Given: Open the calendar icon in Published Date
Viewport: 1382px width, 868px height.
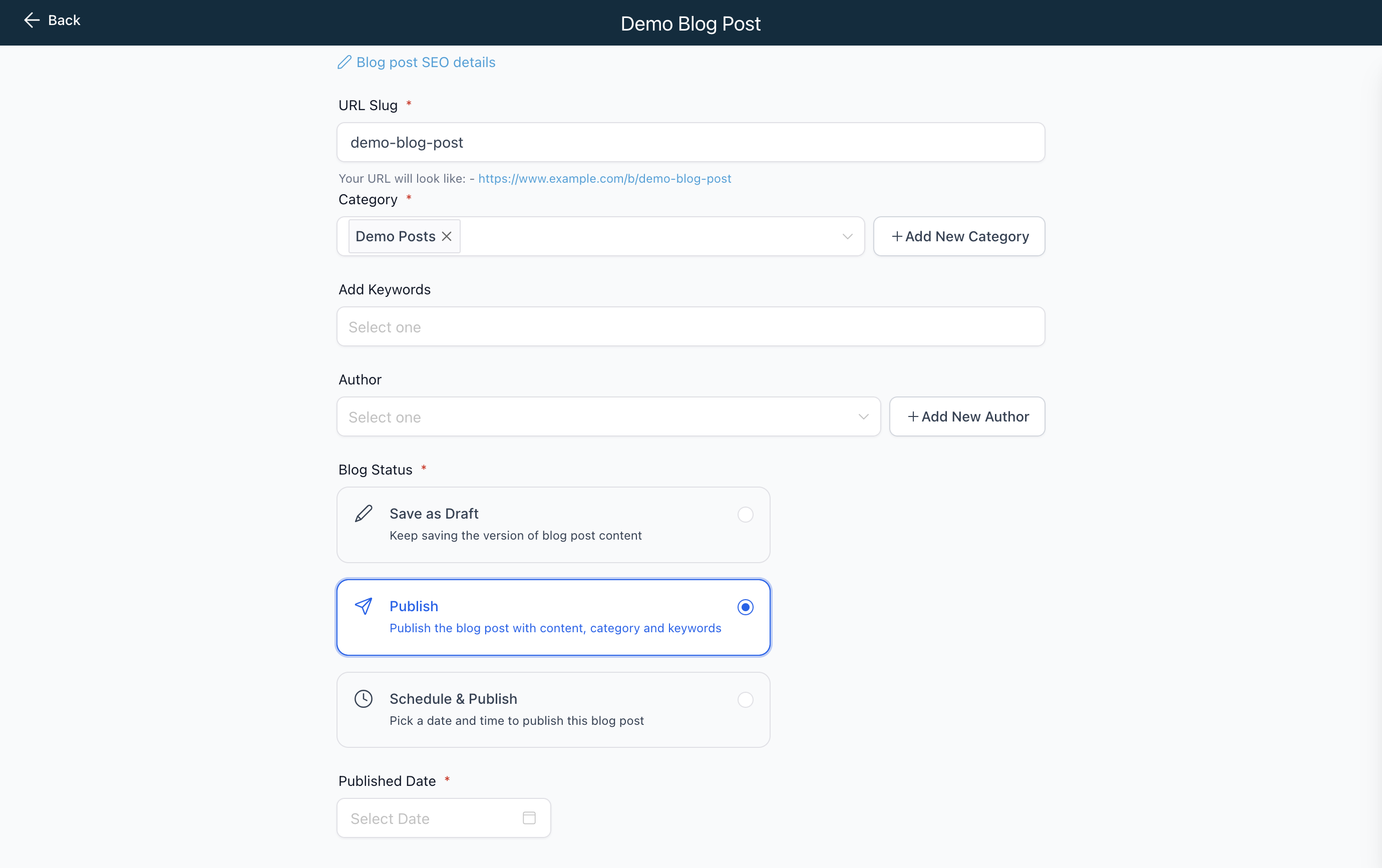Looking at the screenshot, I should point(529,818).
